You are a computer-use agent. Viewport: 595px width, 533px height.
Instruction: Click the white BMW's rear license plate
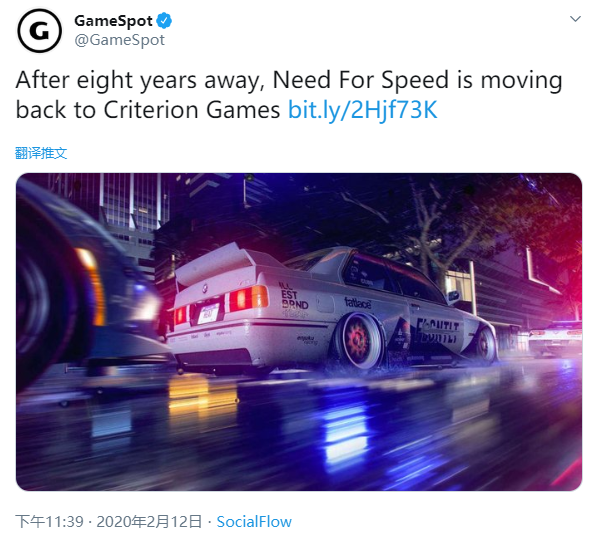pos(208,314)
